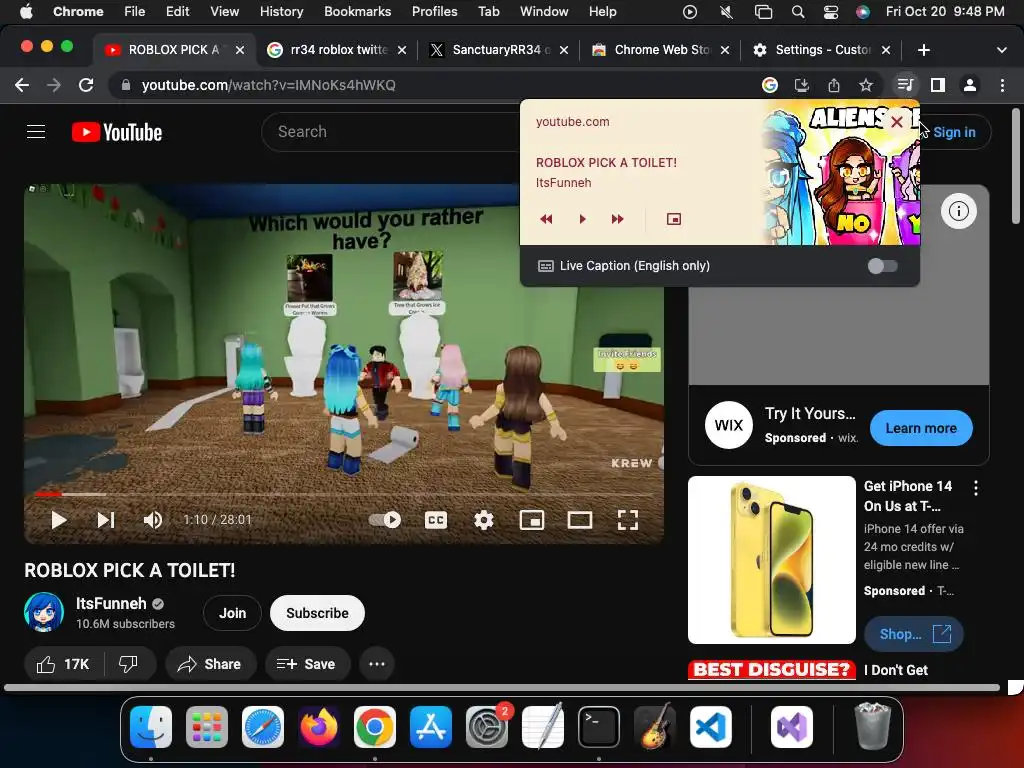This screenshot has width=1024, height=768.
Task: Dismiss the media control card
Action: 897,121
